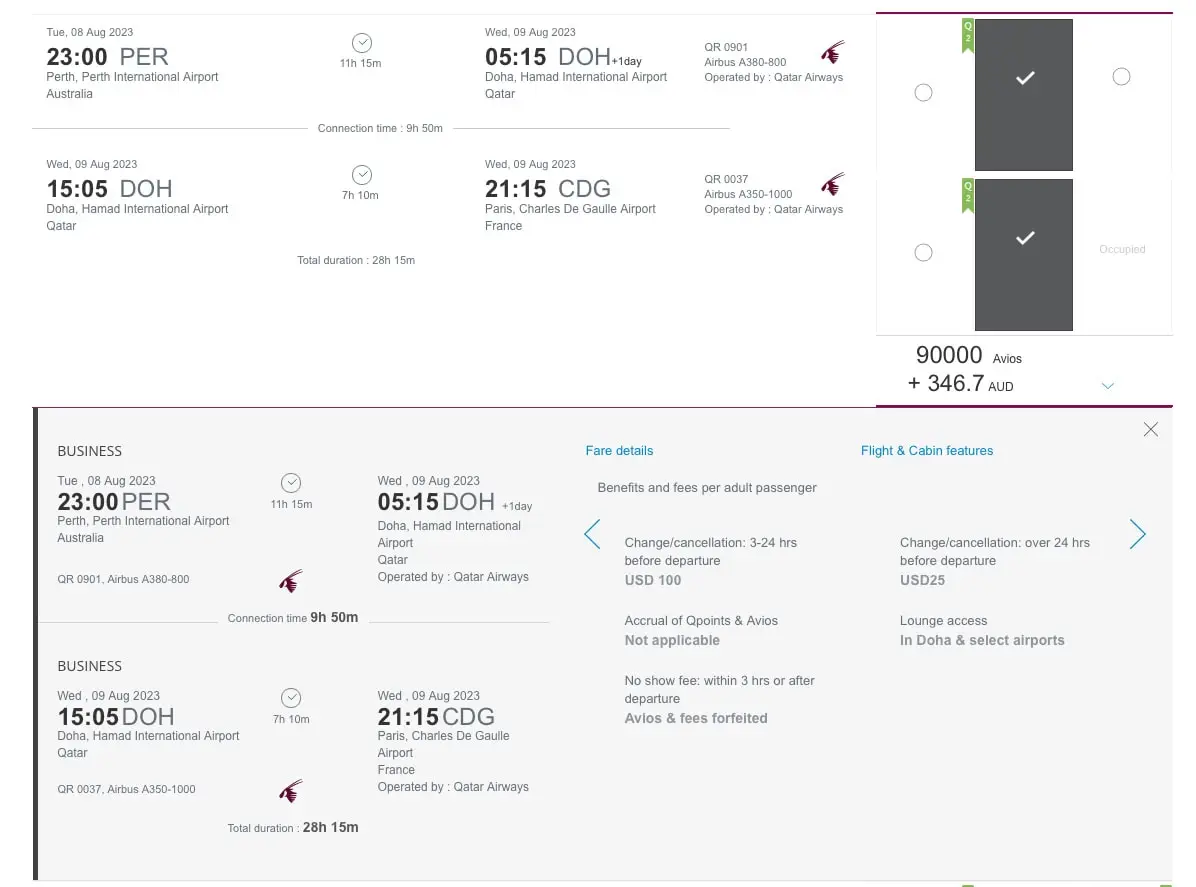Click the selected lower seat thumbnail

pos(1023,254)
